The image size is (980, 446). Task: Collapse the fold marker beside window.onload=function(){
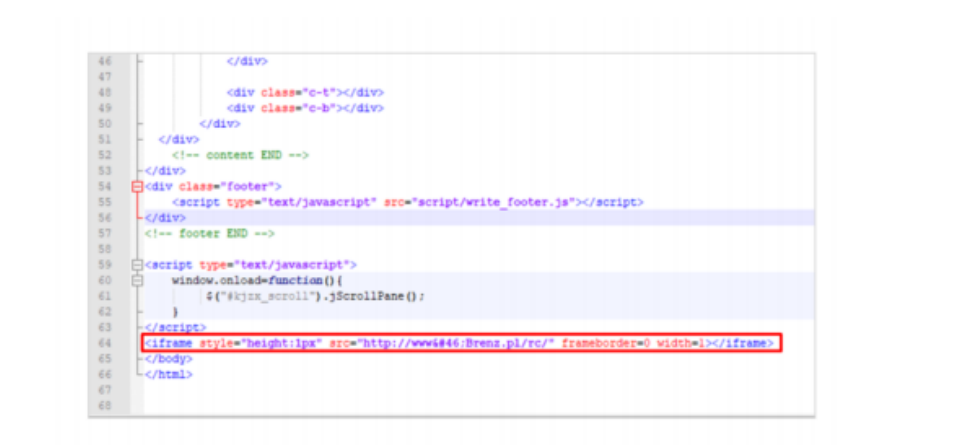(x=137, y=280)
